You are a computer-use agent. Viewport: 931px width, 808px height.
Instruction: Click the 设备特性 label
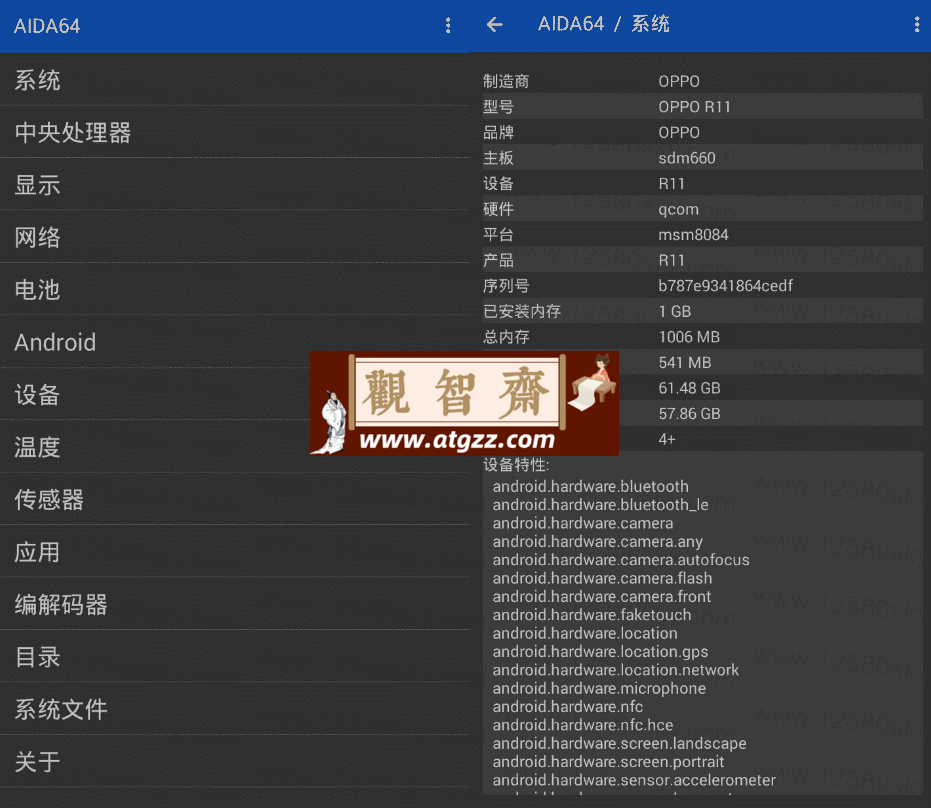coord(516,465)
